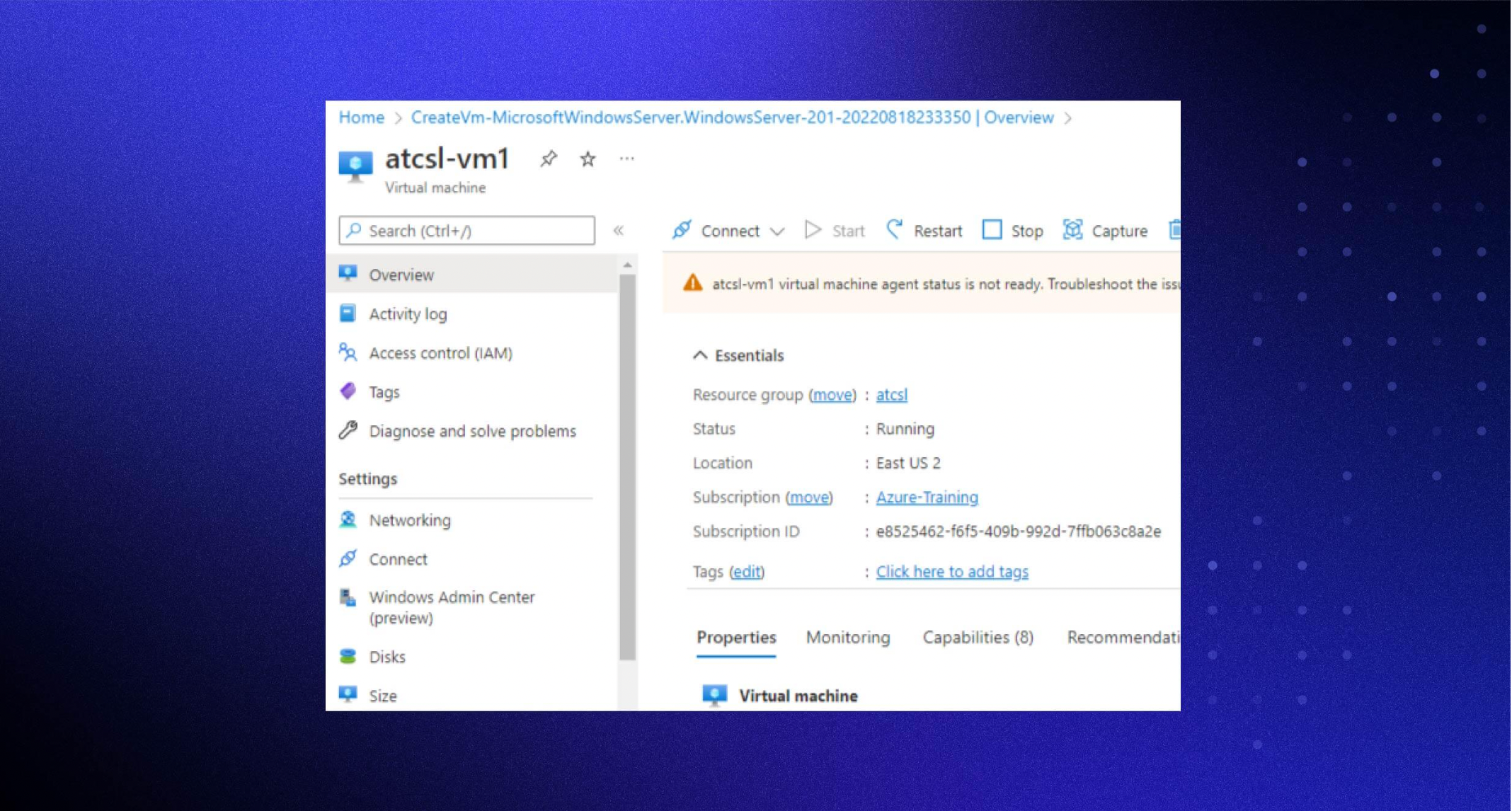
Task: Click the Stop square icon
Action: click(x=992, y=230)
